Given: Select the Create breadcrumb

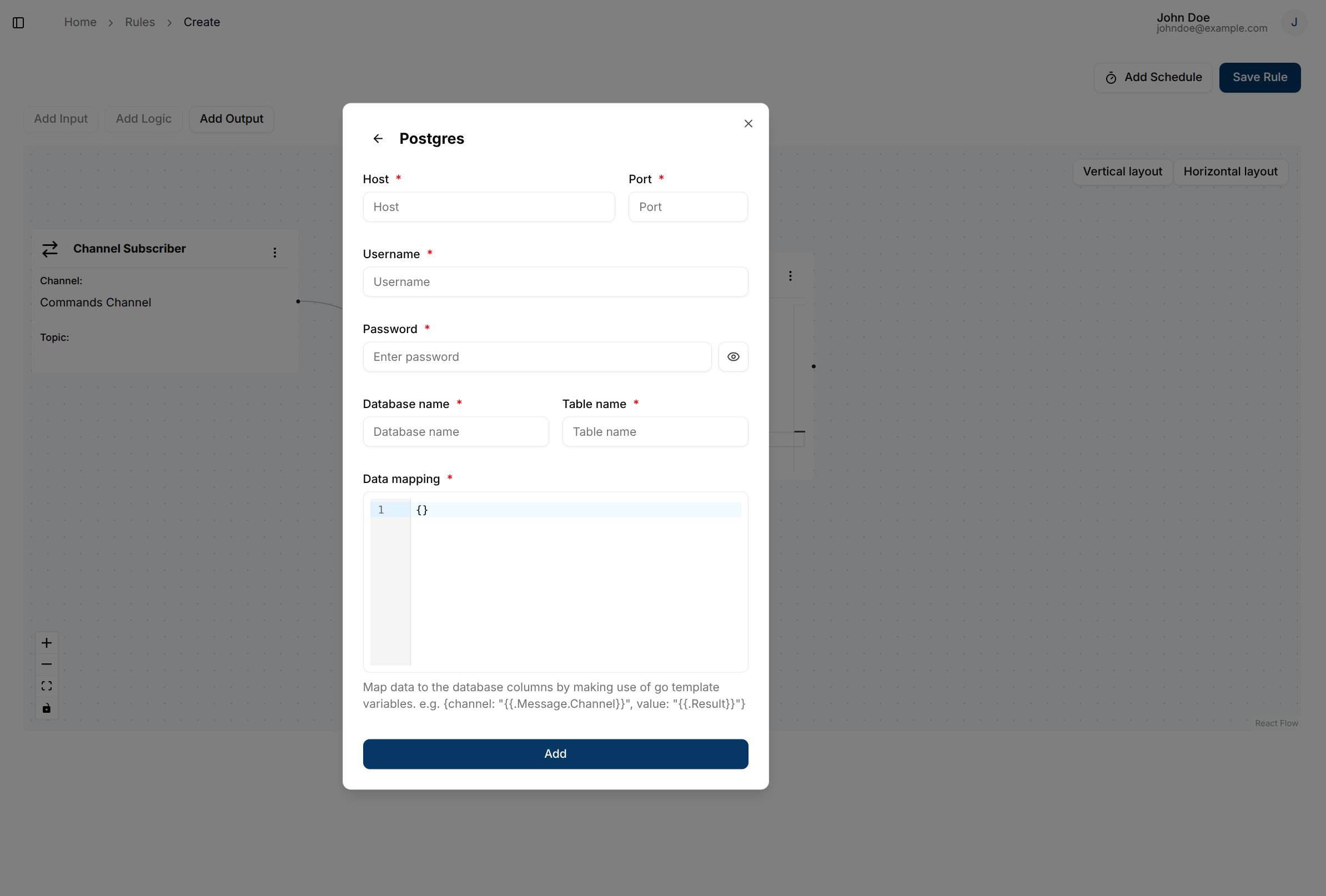Looking at the screenshot, I should point(202,22).
